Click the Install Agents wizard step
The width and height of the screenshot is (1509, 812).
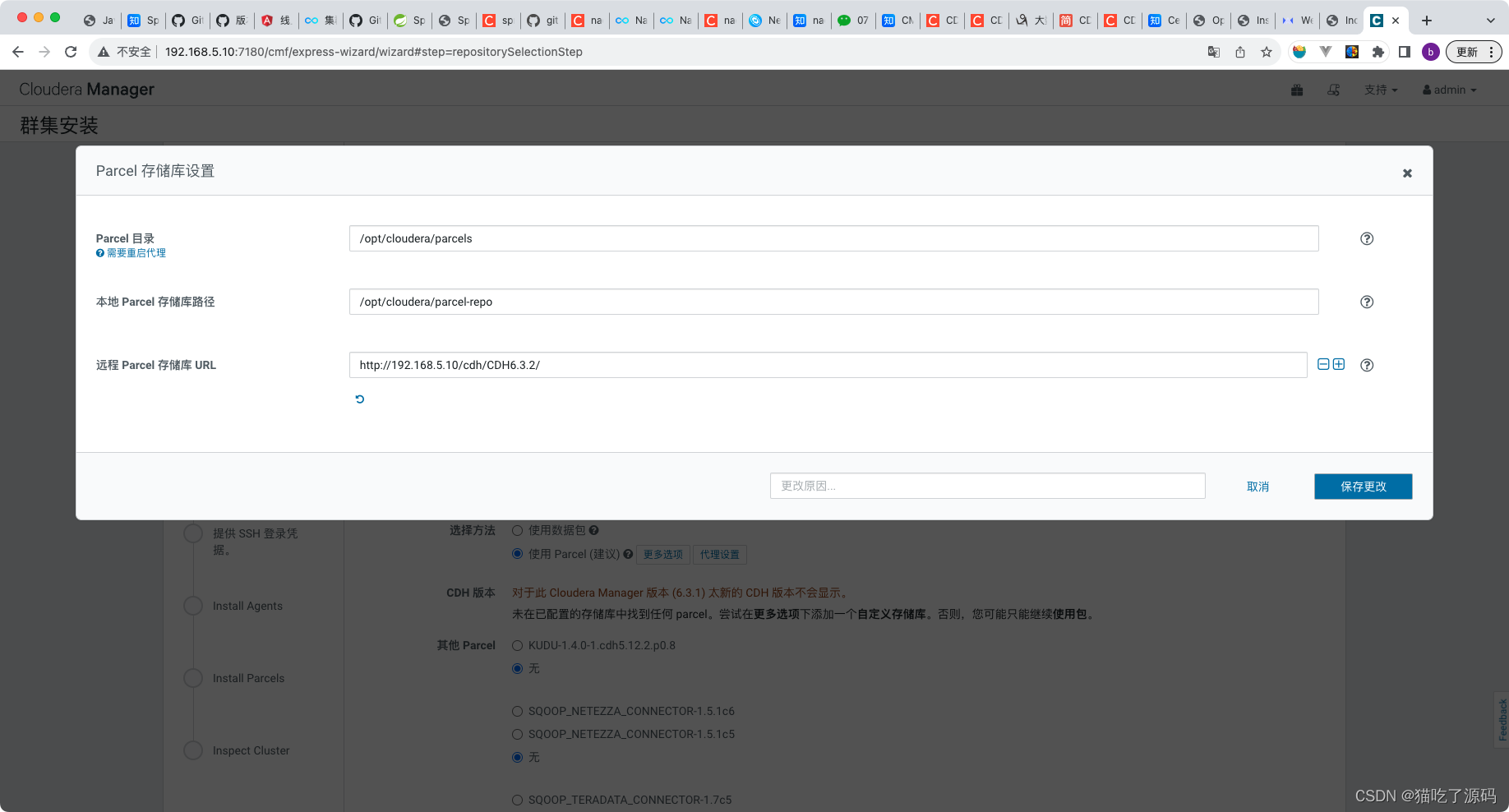[x=247, y=606]
